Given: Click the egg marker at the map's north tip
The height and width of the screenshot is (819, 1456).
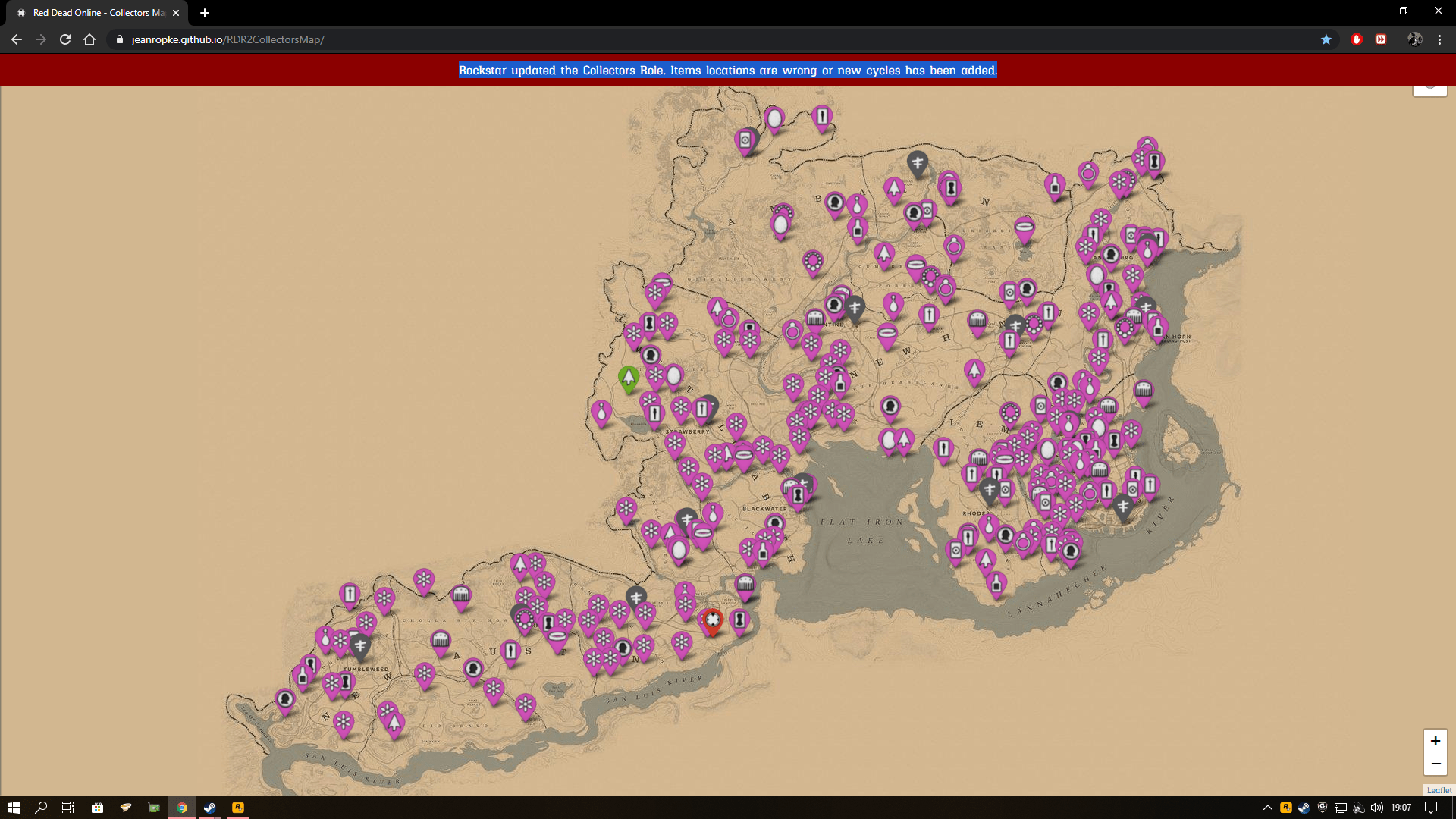Looking at the screenshot, I should click(774, 118).
